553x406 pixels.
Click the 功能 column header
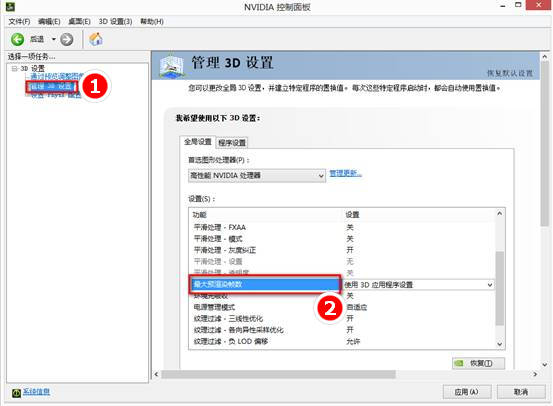pos(199,215)
